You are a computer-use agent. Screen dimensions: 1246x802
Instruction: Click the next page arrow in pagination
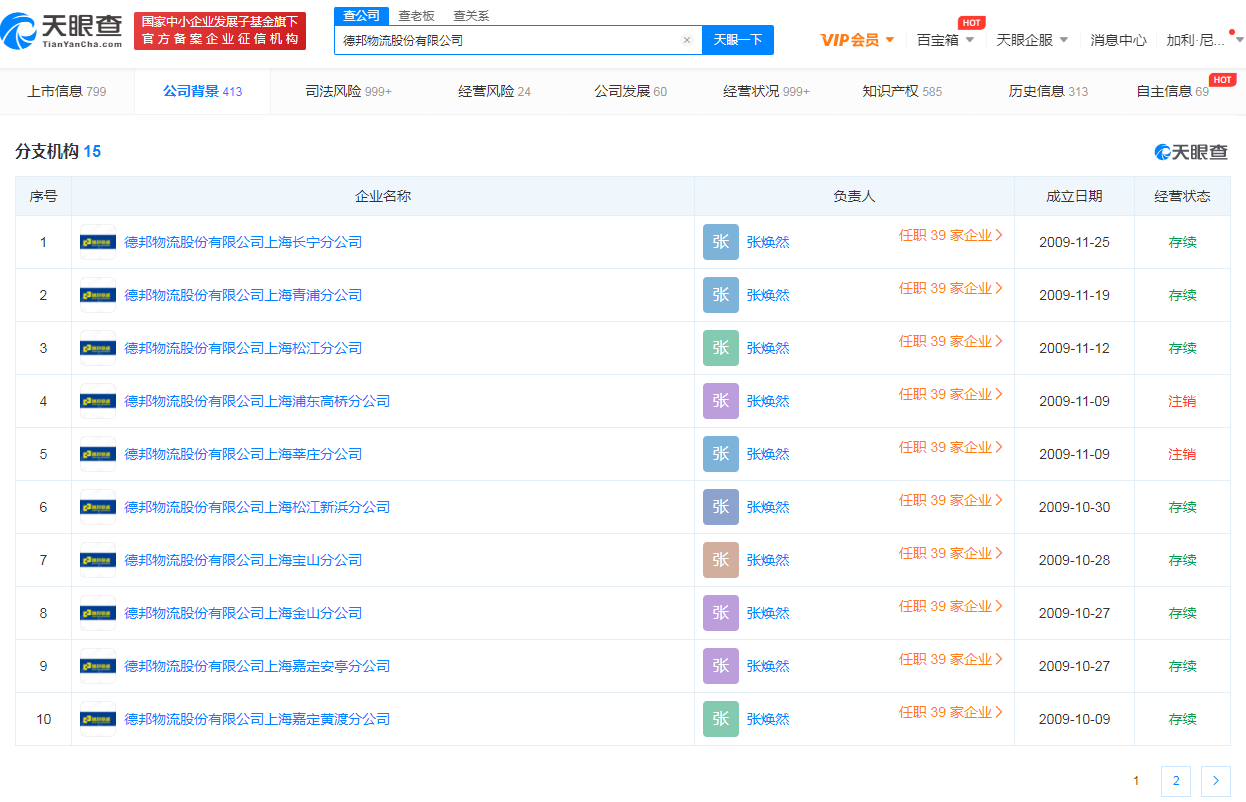point(1215,781)
